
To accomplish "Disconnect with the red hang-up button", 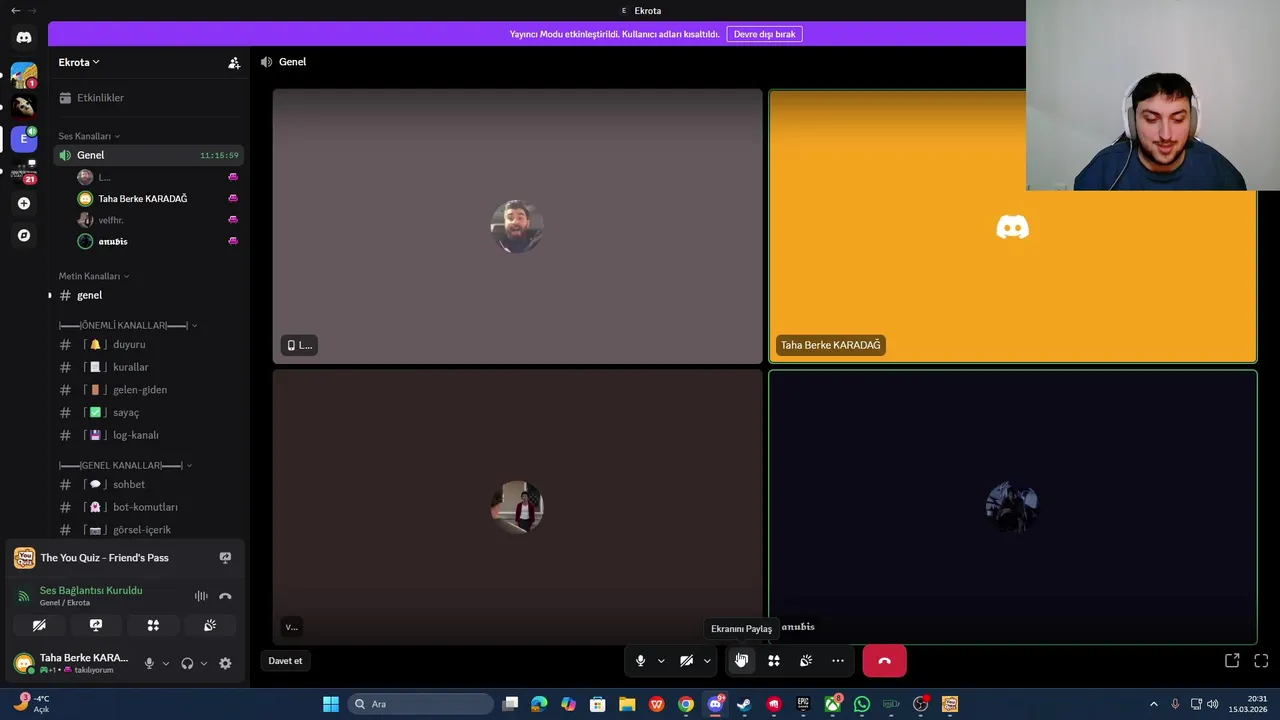I will 884,661.
